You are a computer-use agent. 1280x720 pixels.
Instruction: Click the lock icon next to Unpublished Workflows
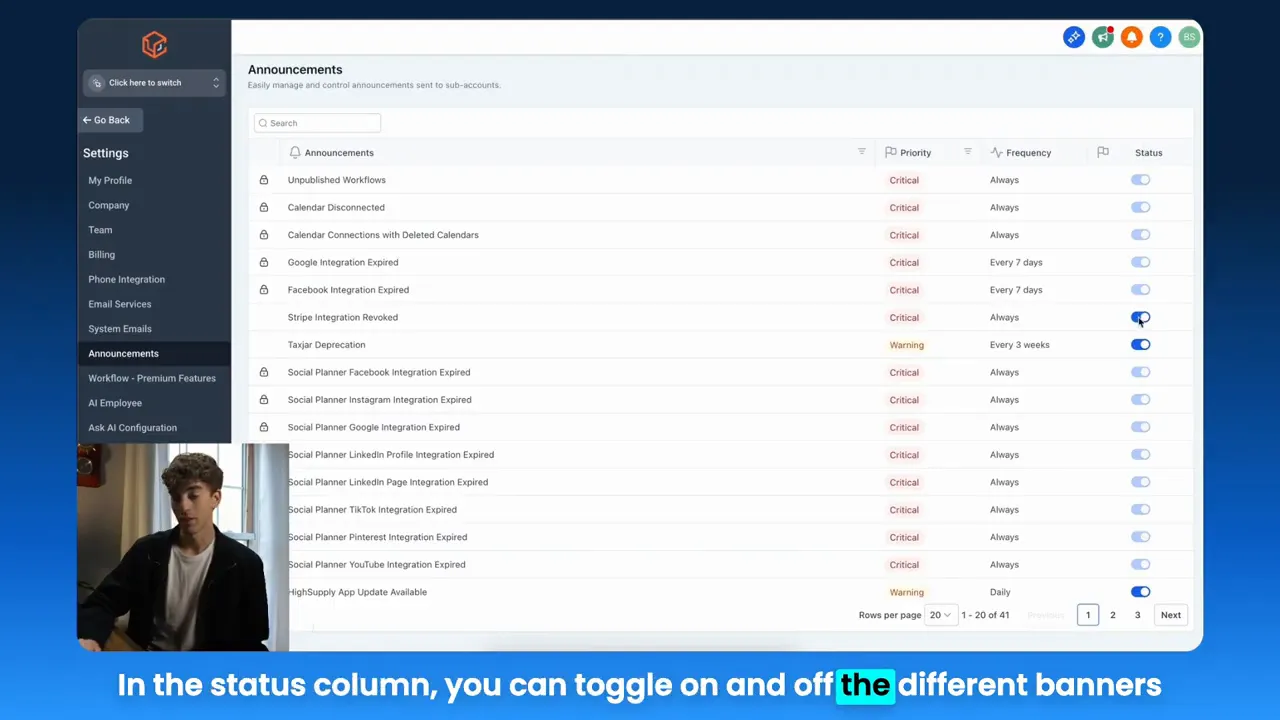click(263, 179)
